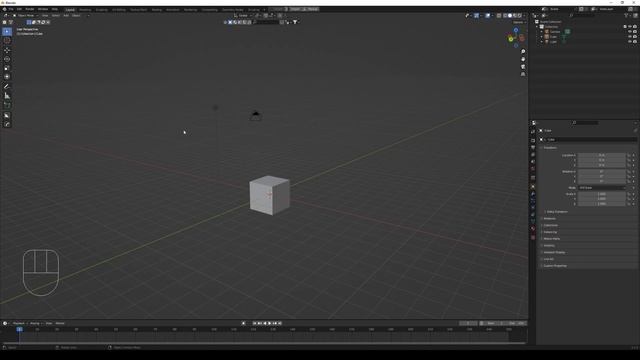
Task: Switch perspective/orthographic with grid icon
Action: click(x=523, y=74)
